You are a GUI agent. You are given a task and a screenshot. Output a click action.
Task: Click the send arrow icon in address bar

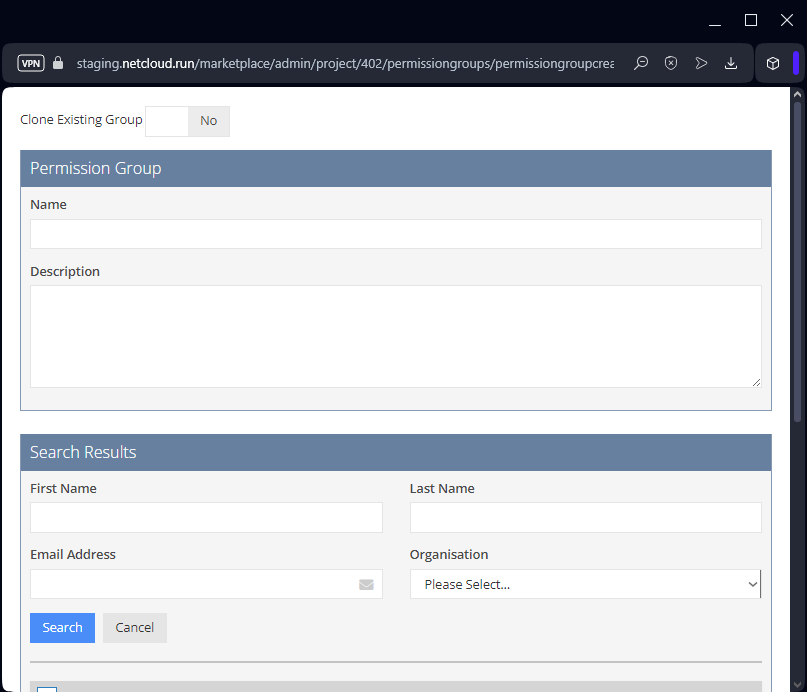point(701,63)
